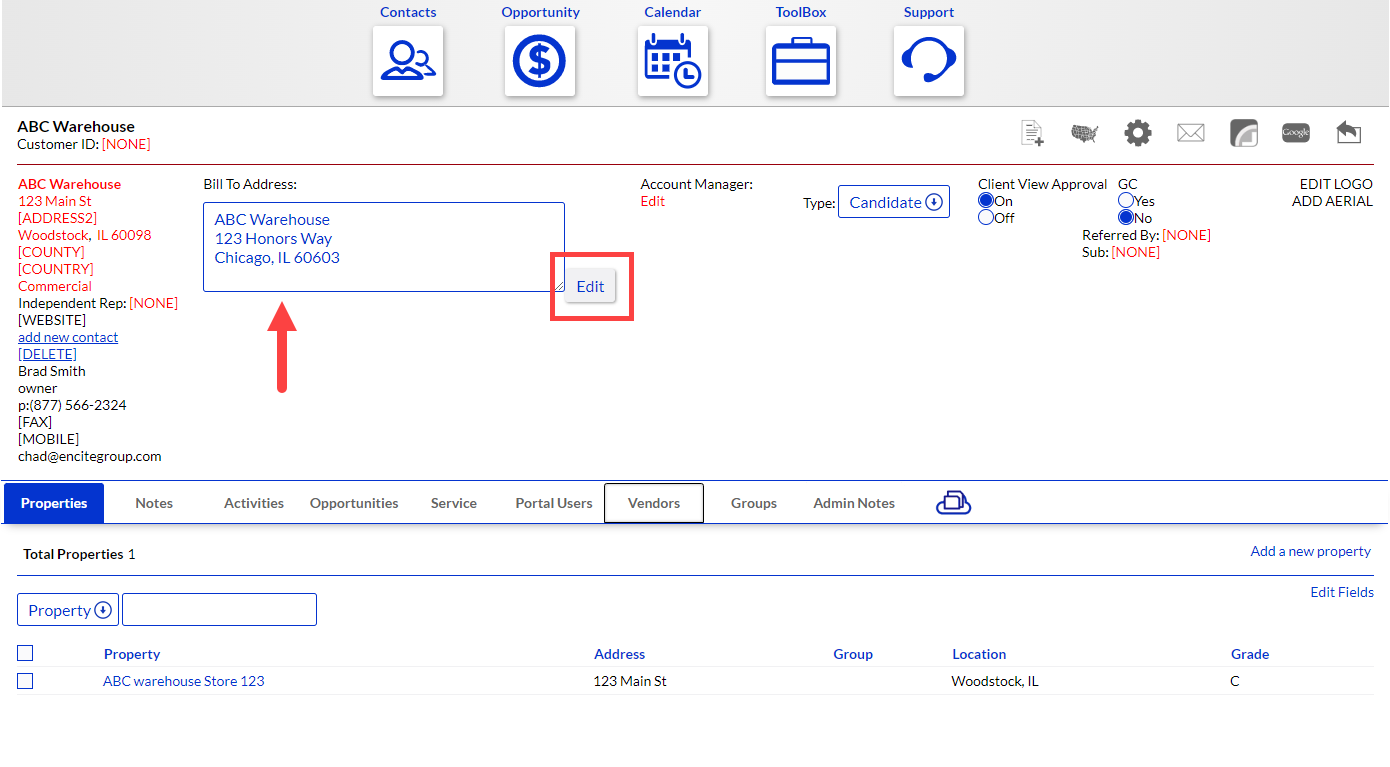Open the Contacts people icon

click(x=408, y=61)
